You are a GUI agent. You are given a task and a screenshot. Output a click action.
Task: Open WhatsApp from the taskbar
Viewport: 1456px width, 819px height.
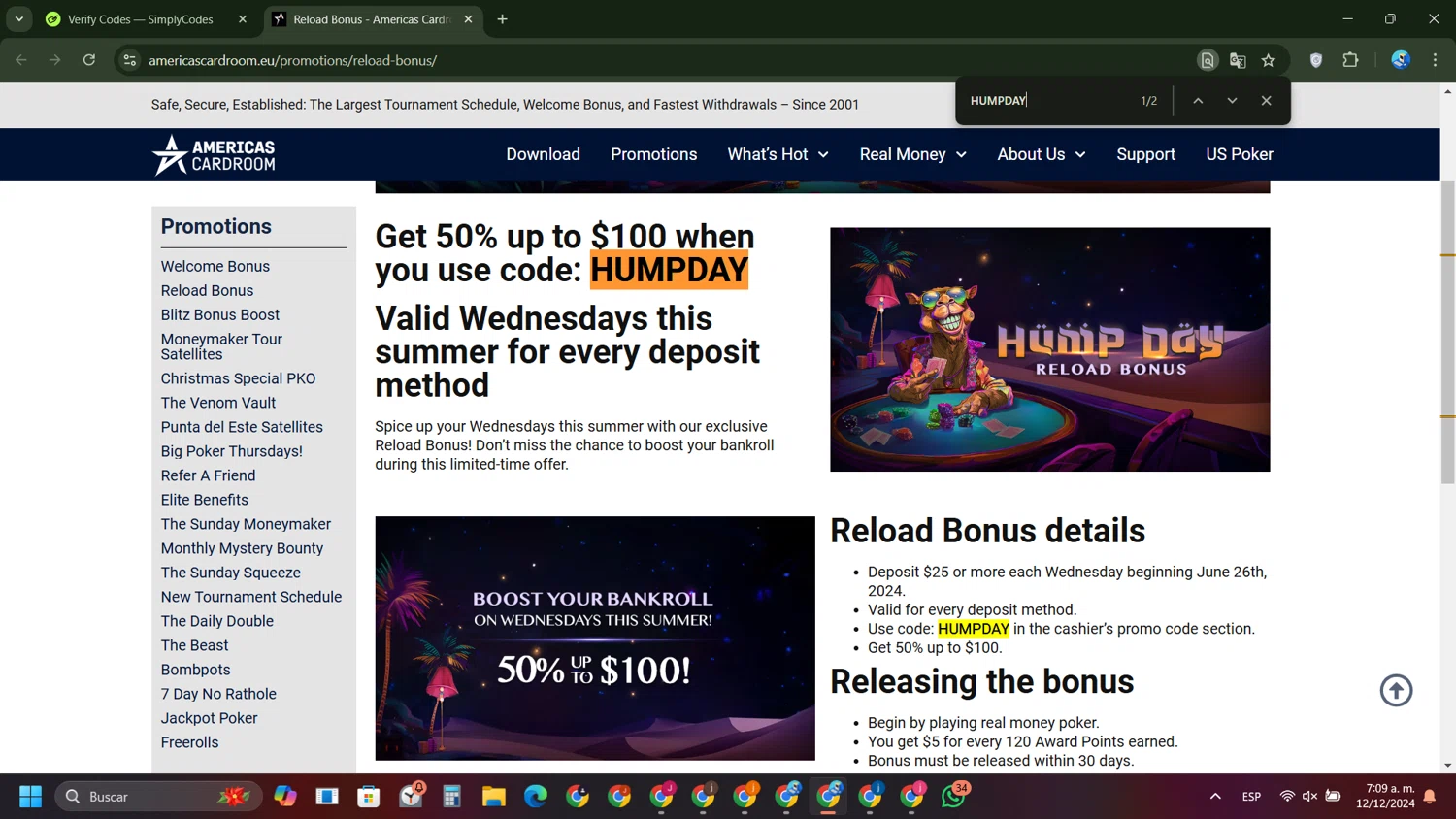[954, 797]
